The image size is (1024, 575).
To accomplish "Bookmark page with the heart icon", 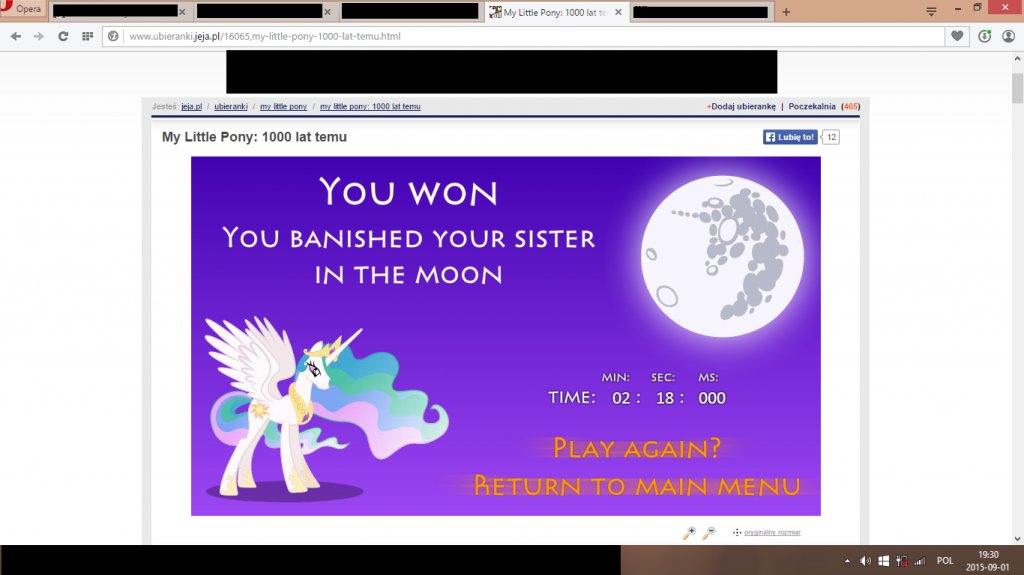I will [x=957, y=37].
